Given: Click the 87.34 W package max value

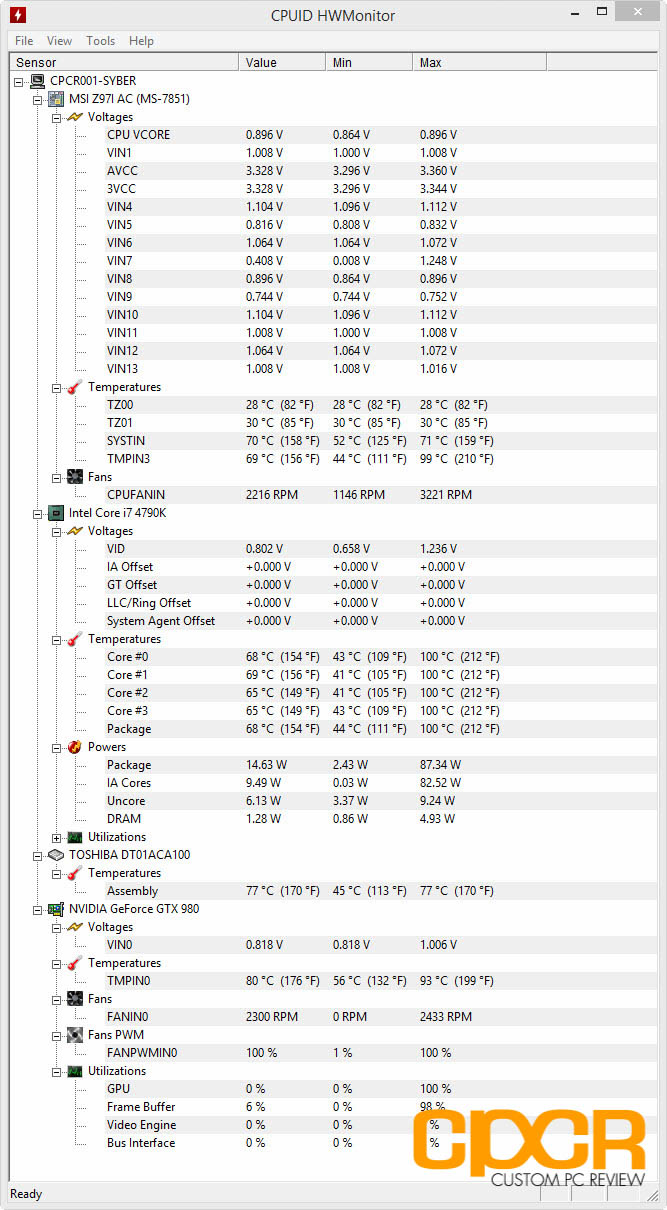Looking at the screenshot, I should (440, 765).
